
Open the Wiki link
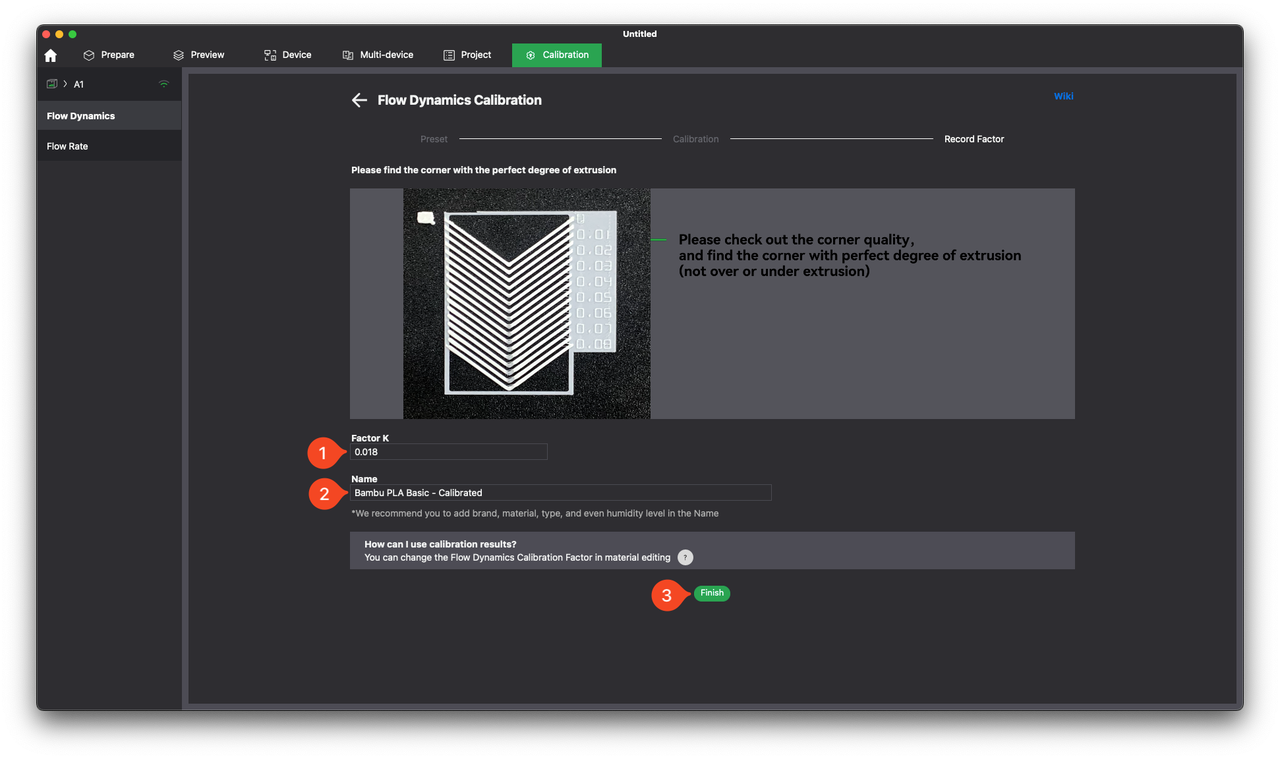click(1063, 96)
